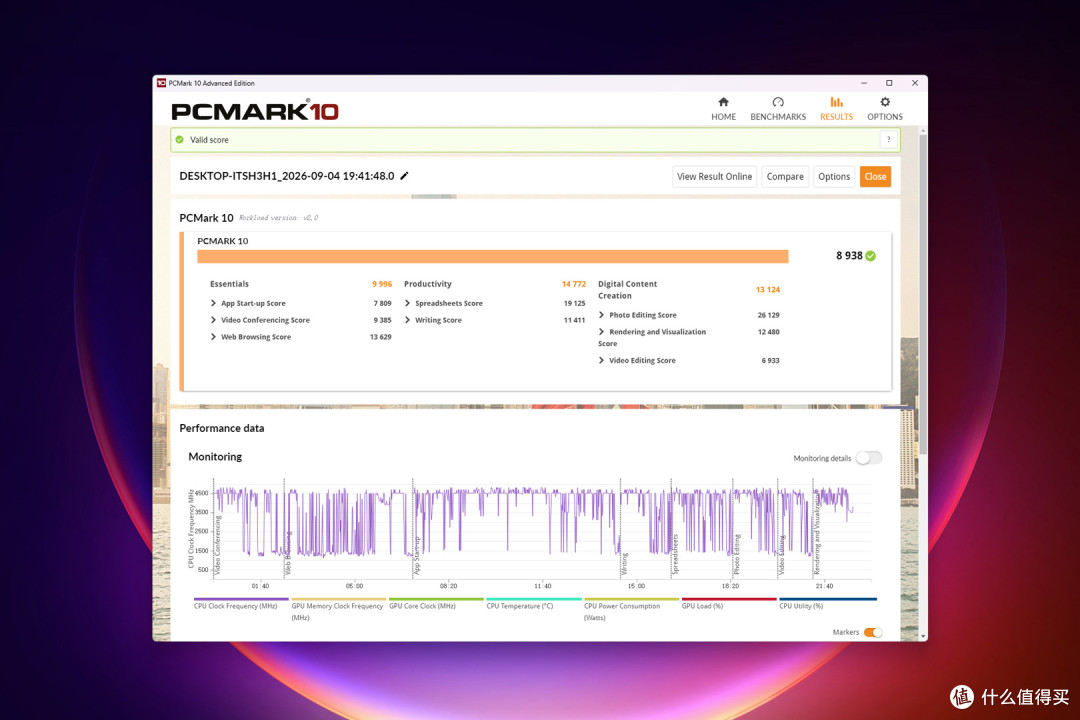Click the Video Conferencing marker in chart
The height and width of the screenshot is (720, 1080).
[218, 545]
